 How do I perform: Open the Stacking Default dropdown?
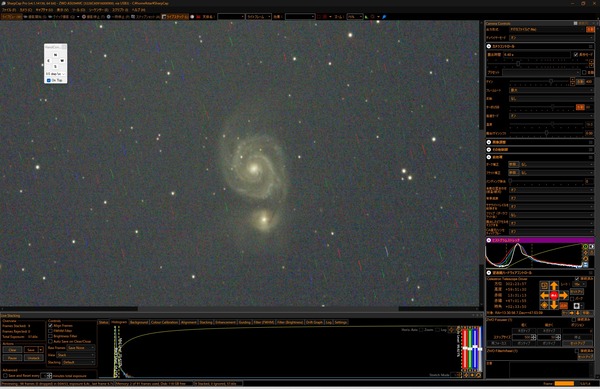click(x=78, y=362)
